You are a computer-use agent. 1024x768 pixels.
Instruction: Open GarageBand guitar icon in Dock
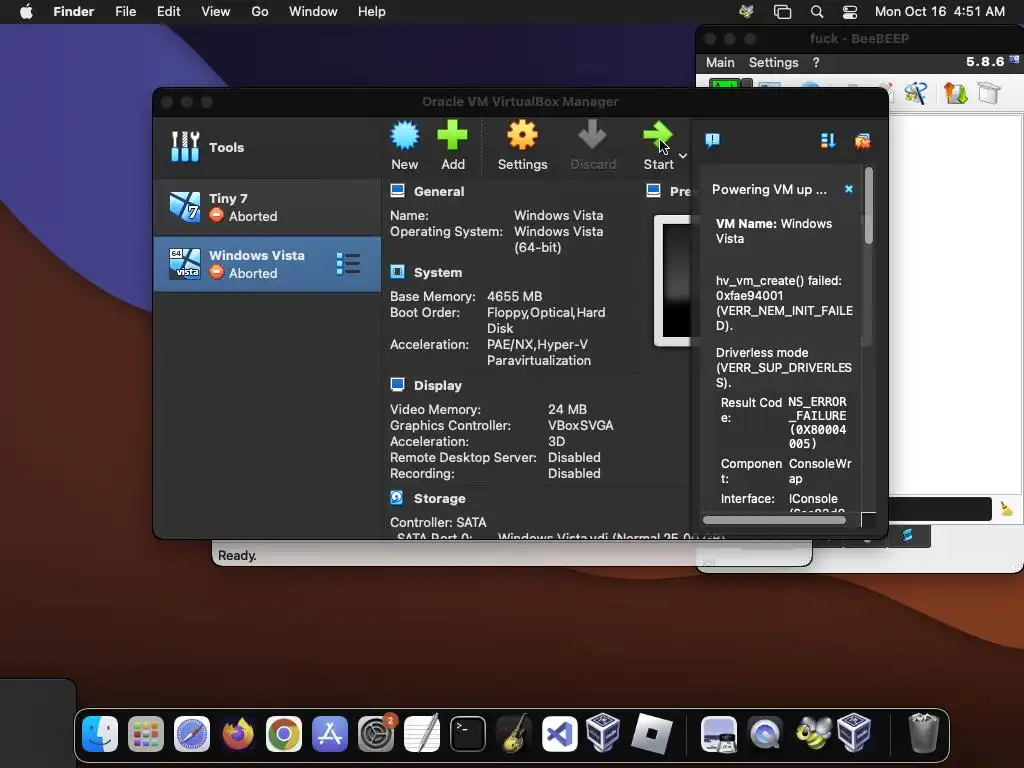pyautogui.click(x=514, y=734)
